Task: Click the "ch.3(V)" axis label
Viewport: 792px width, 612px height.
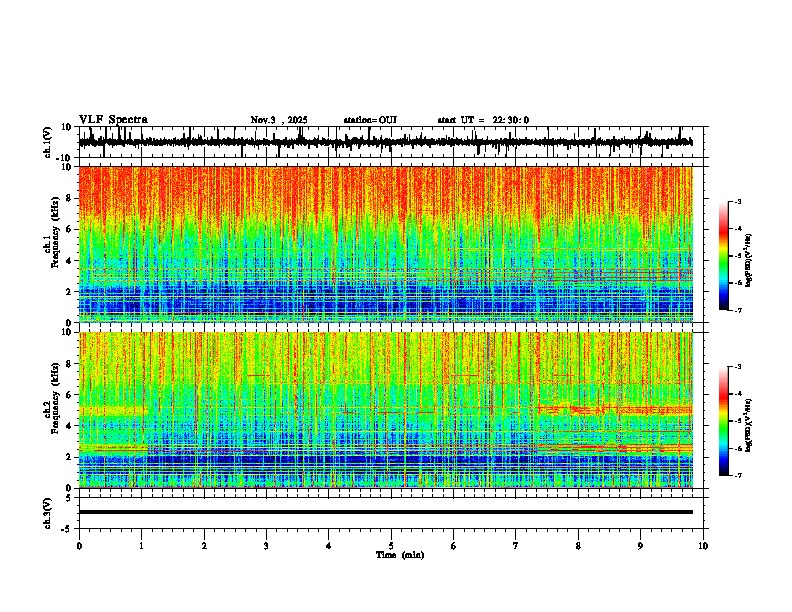Action: point(48,513)
